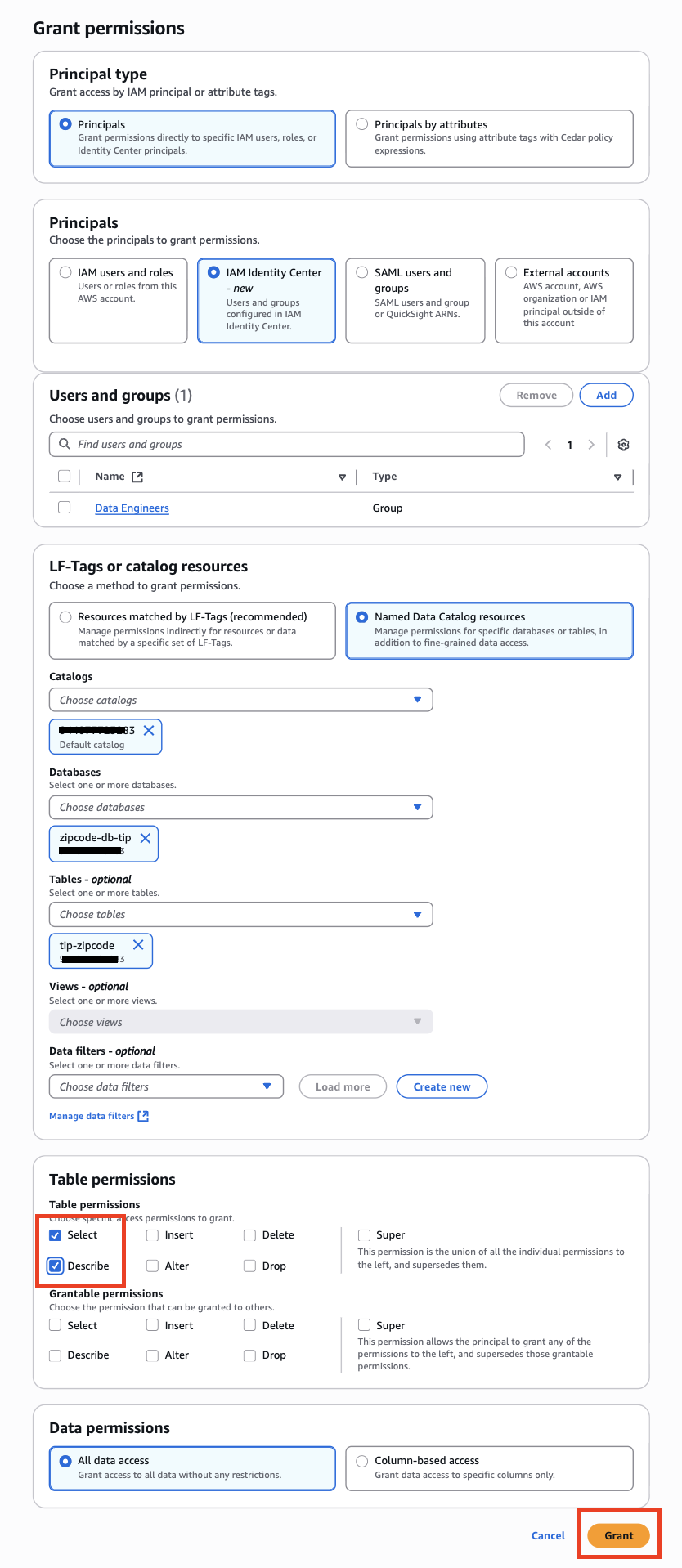The height and width of the screenshot is (1568, 682).
Task: Click the orange Grant button
Action: (x=619, y=1535)
